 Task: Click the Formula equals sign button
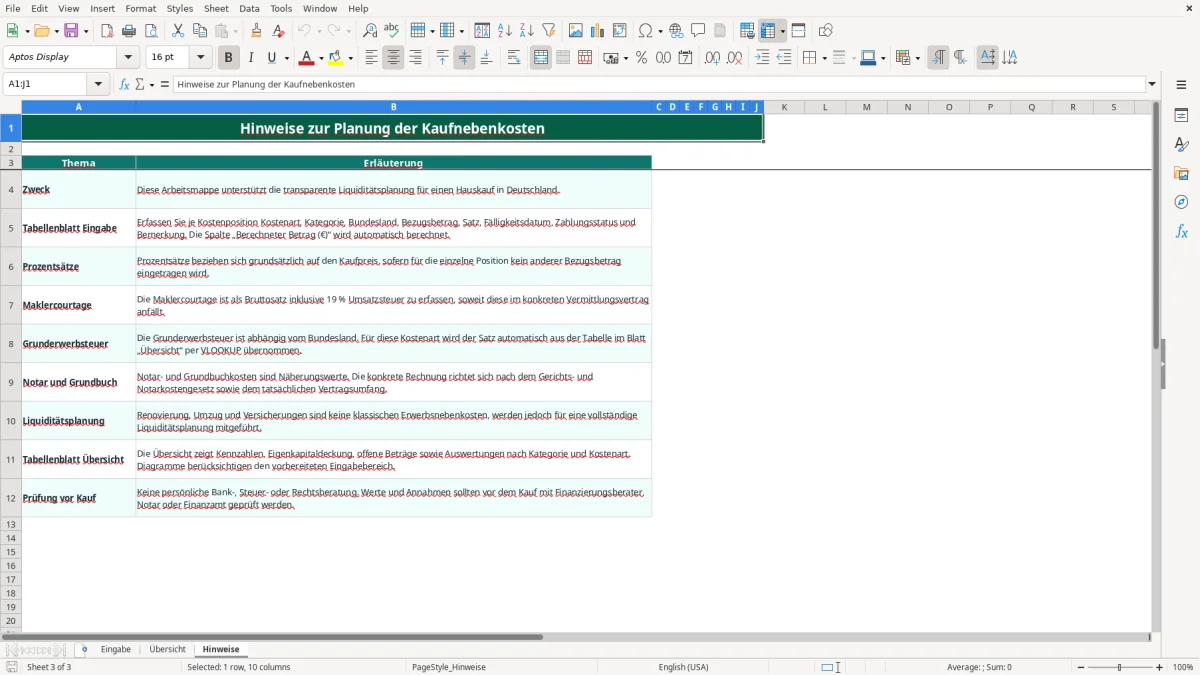point(165,85)
